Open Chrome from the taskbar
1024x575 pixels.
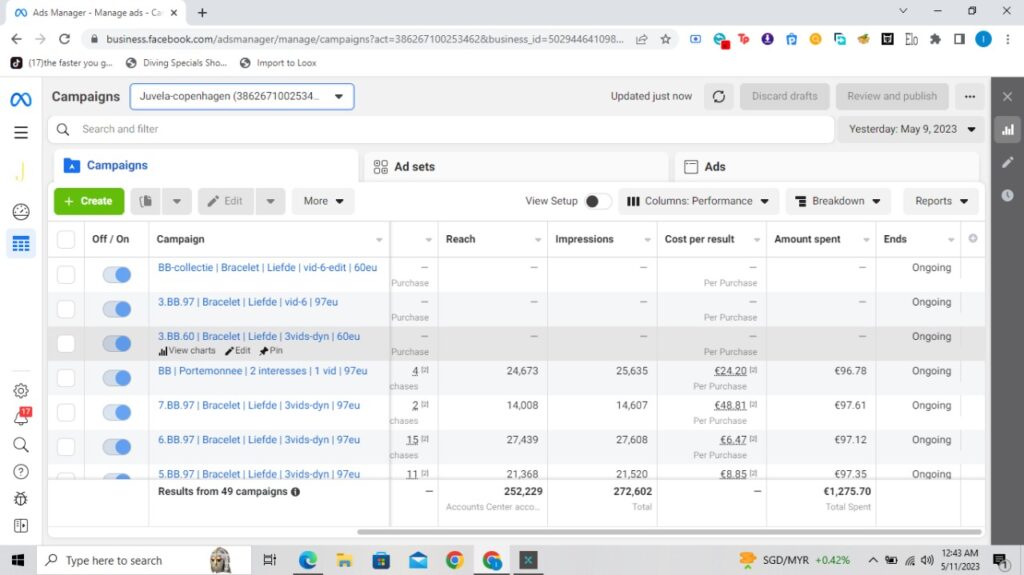455,560
